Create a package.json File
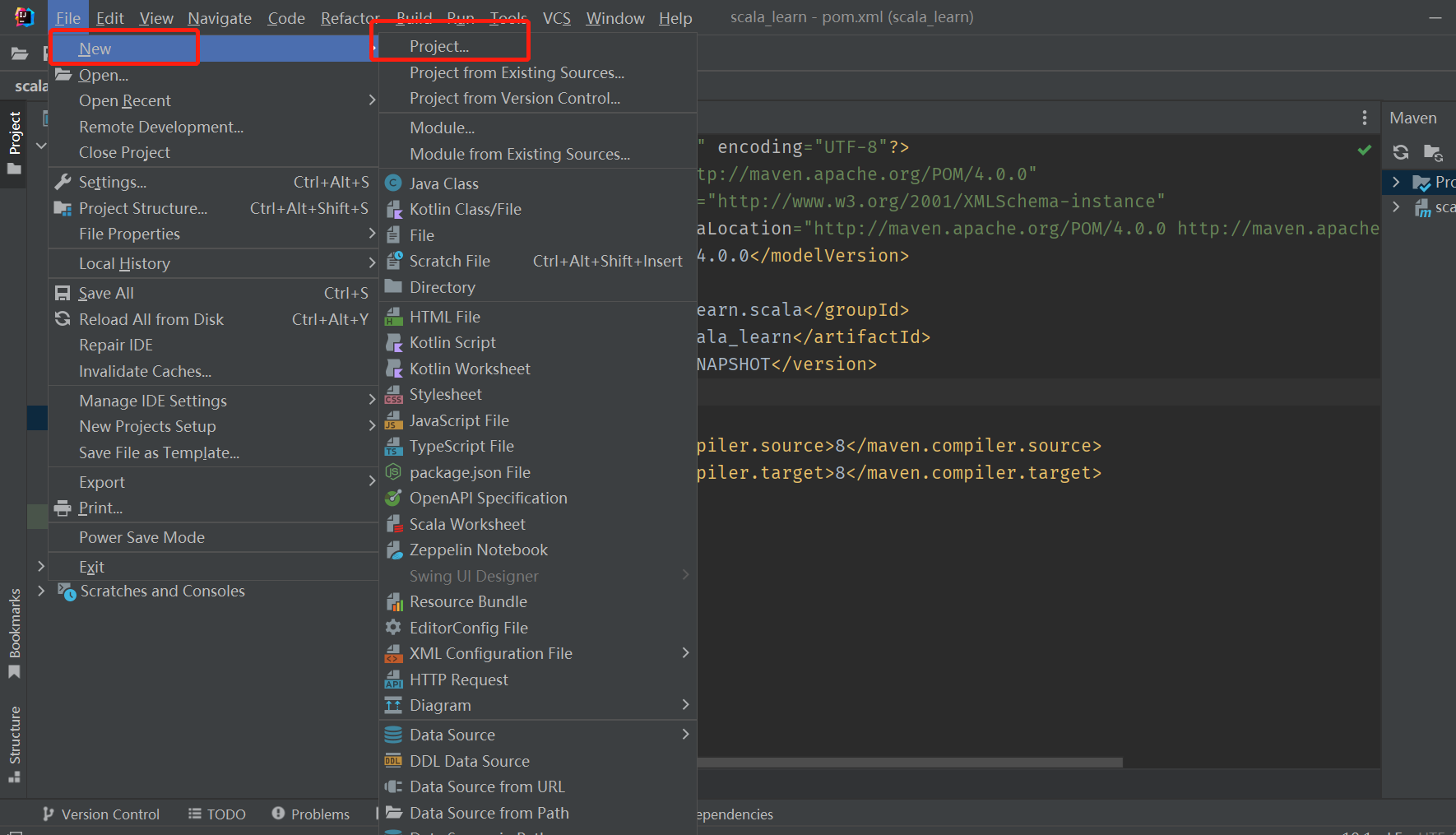 coord(538,472)
